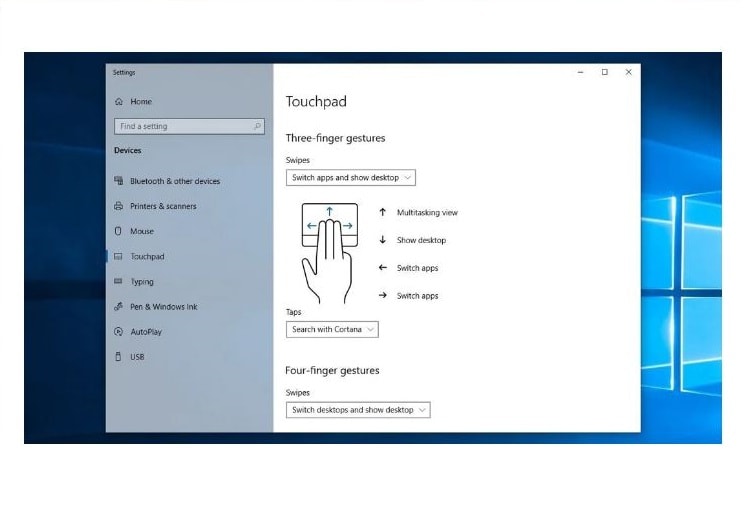Click the Pen & Windows Ink icon
The image size is (750, 514).
119,307
